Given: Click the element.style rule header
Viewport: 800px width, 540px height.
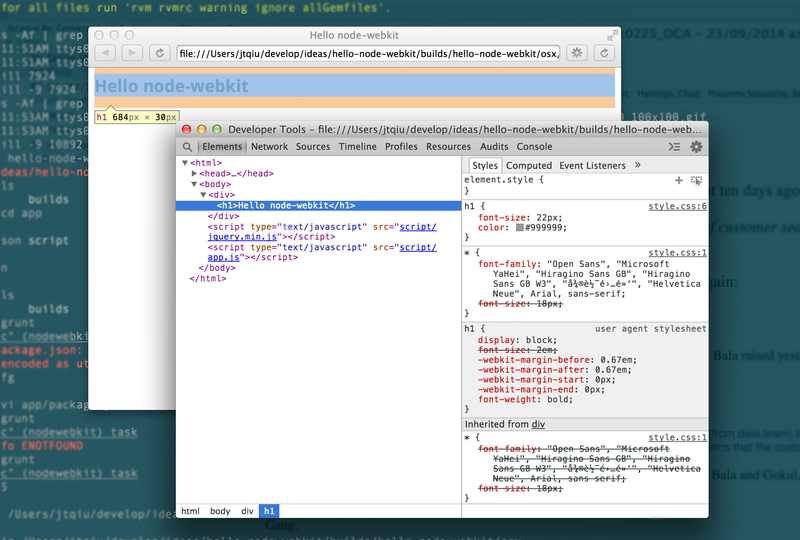Looking at the screenshot, I should click(x=504, y=180).
